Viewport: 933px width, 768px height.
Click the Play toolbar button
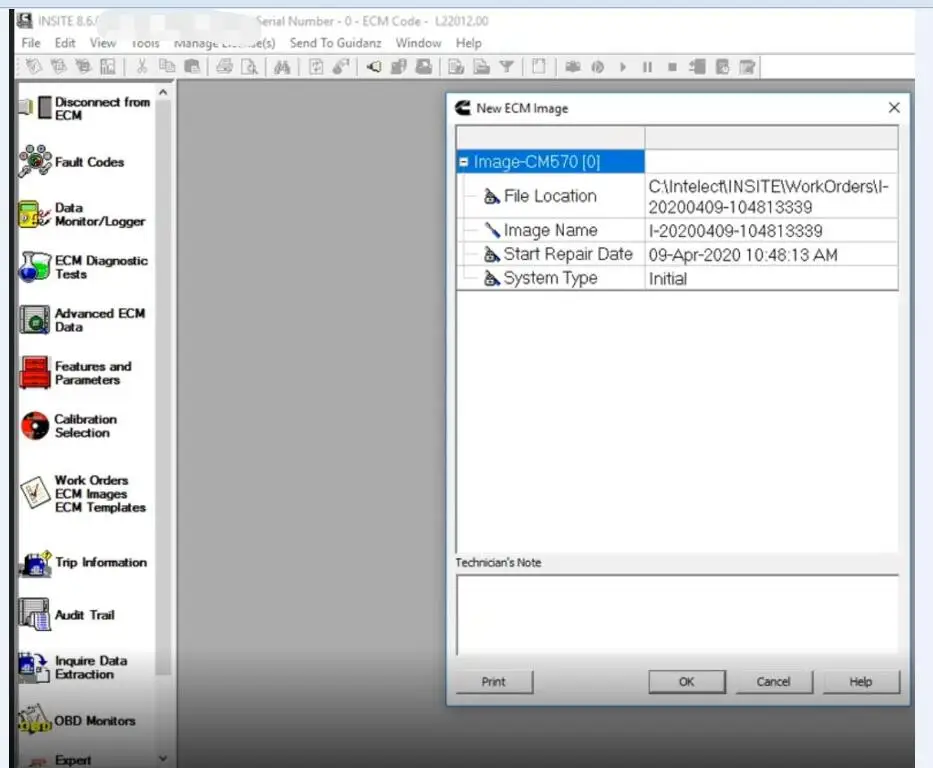click(x=623, y=67)
